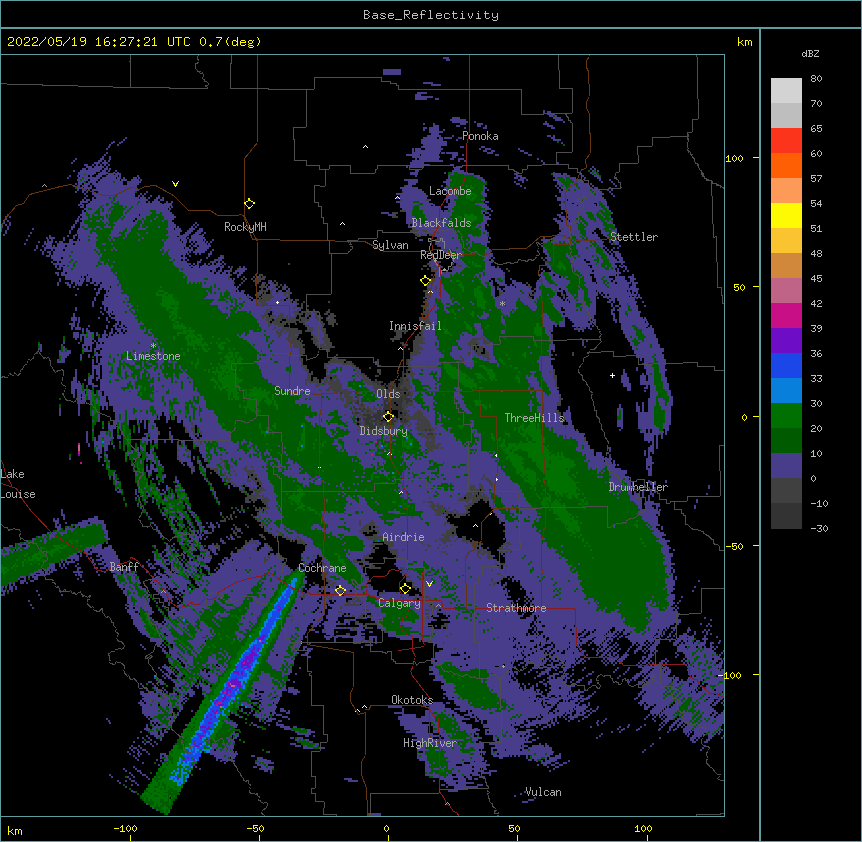Screen dimensions: 862x842
Task: Click the dBZ legend heading
Action: click(810, 53)
